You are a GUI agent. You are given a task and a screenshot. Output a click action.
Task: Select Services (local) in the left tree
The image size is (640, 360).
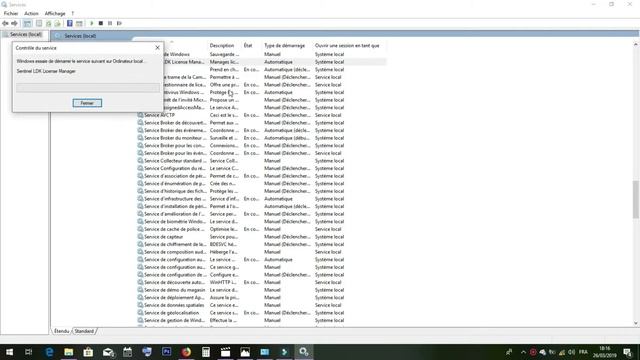(26, 34)
